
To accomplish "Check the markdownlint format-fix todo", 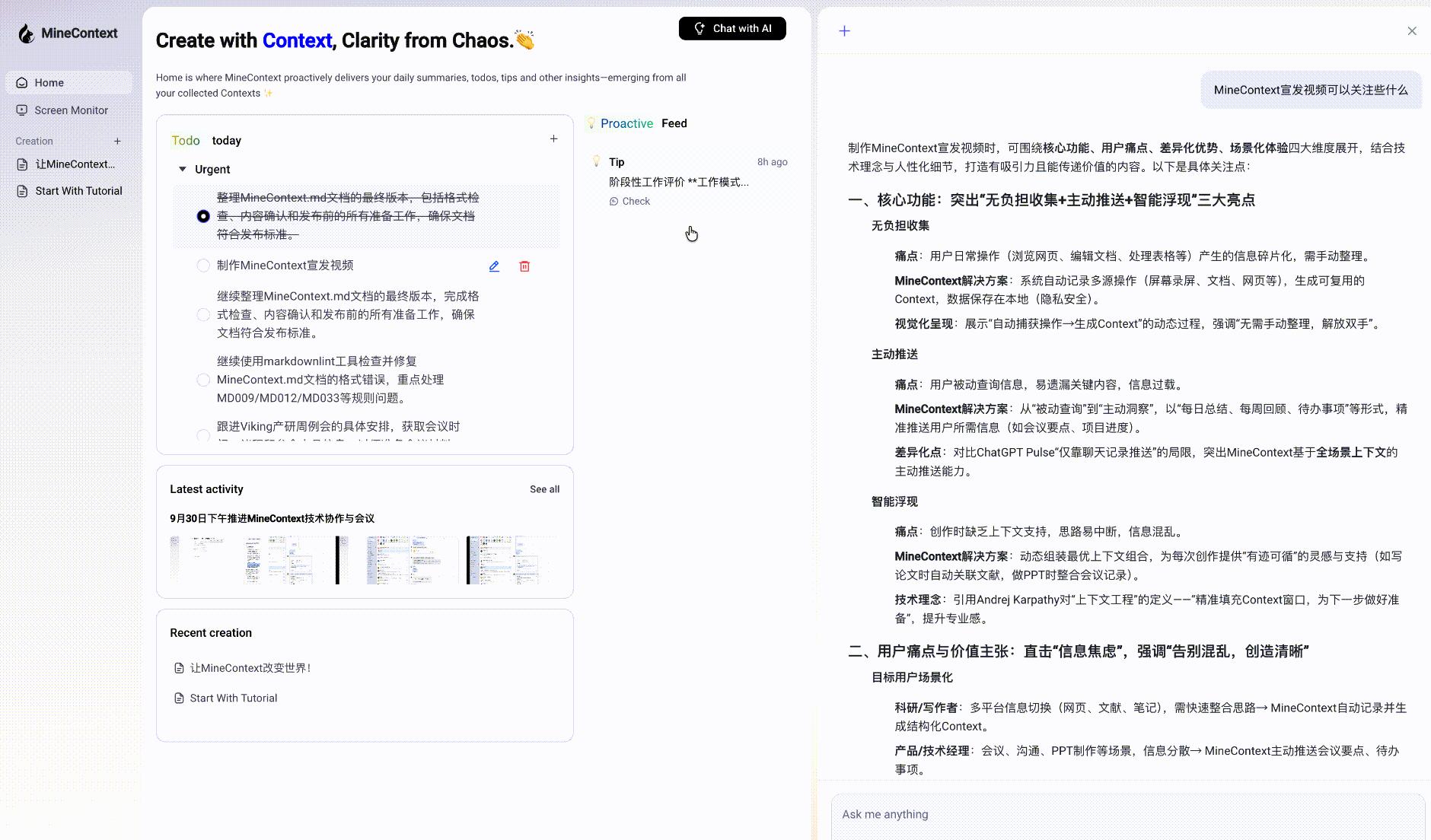I will [202, 380].
